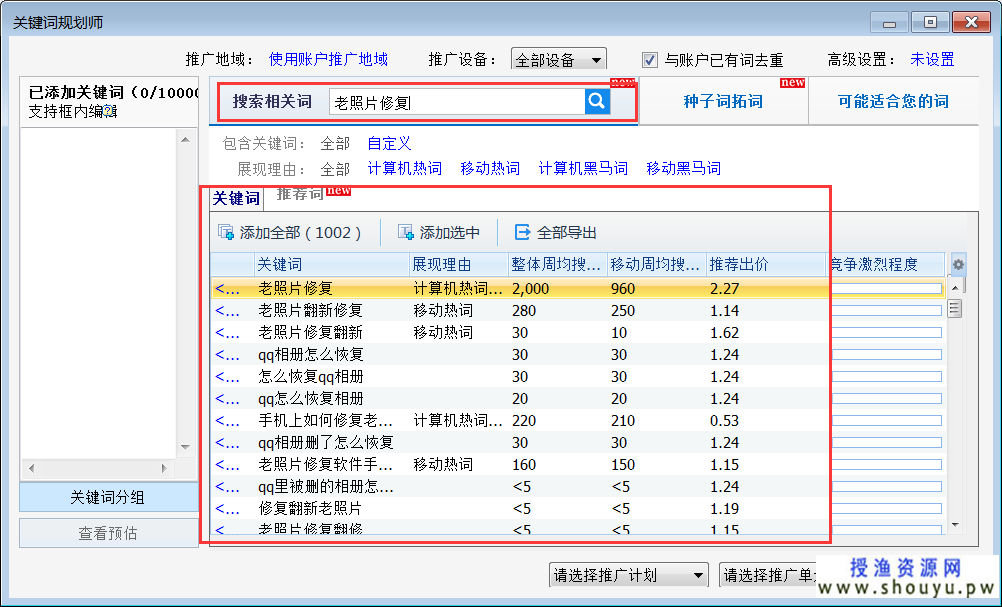Click the 添加选中 add-selected icon

point(406,233)
